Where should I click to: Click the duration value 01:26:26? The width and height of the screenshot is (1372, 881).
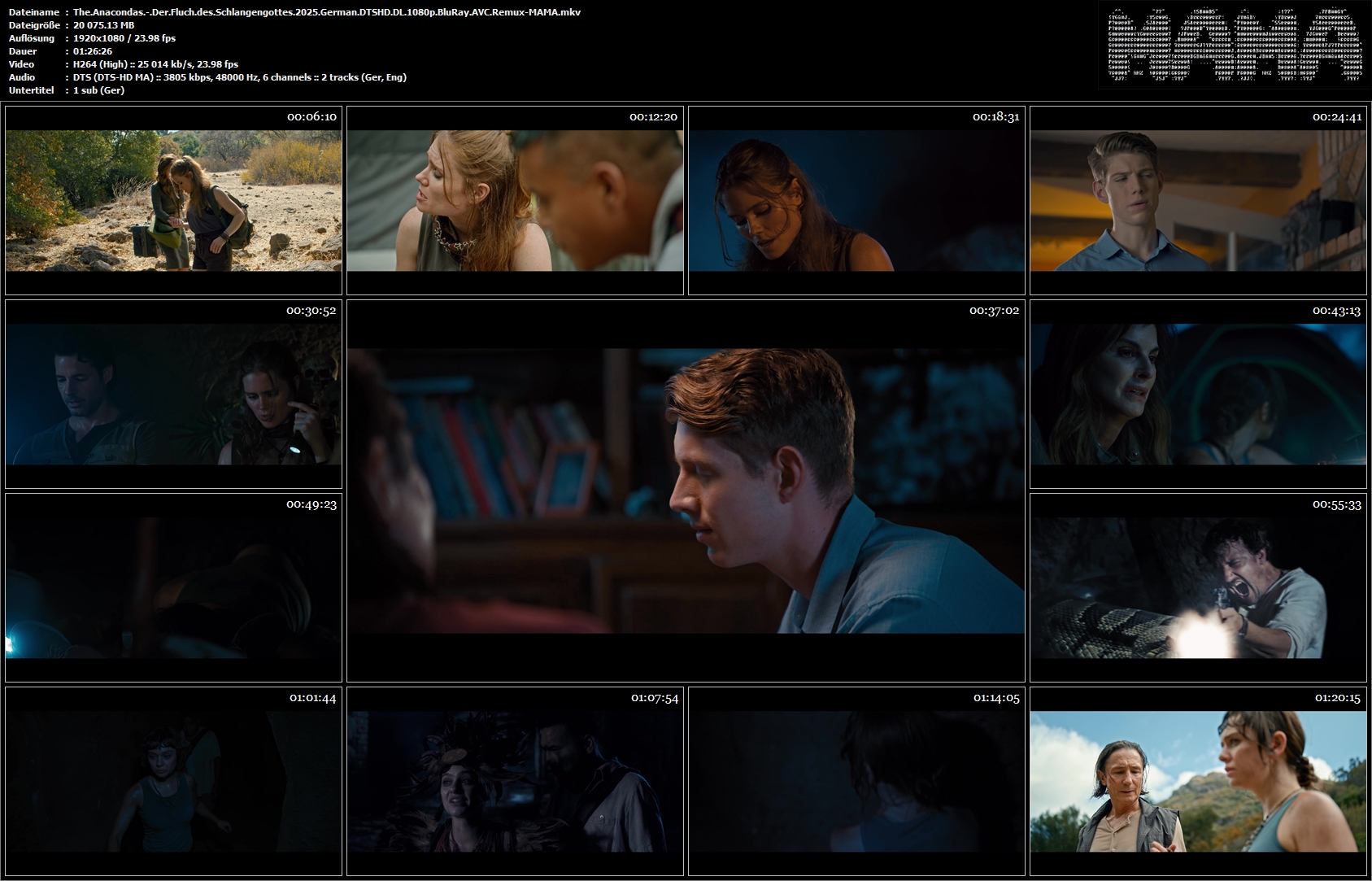pyautogui.click(x=93, y=51)
